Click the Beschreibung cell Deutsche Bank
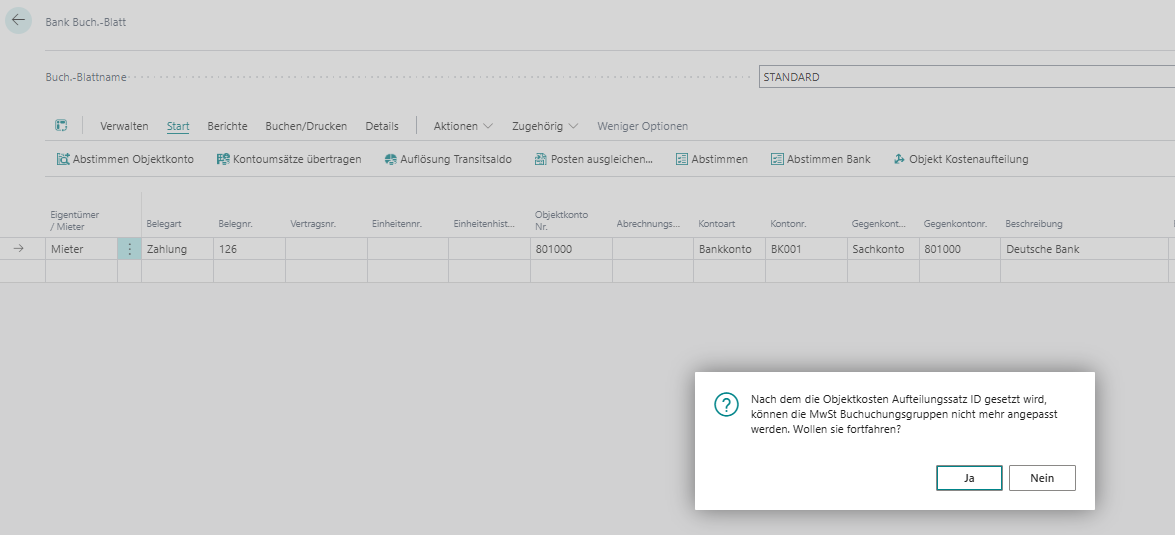This screenshot has height=535, width=1175. (1082, 249)
